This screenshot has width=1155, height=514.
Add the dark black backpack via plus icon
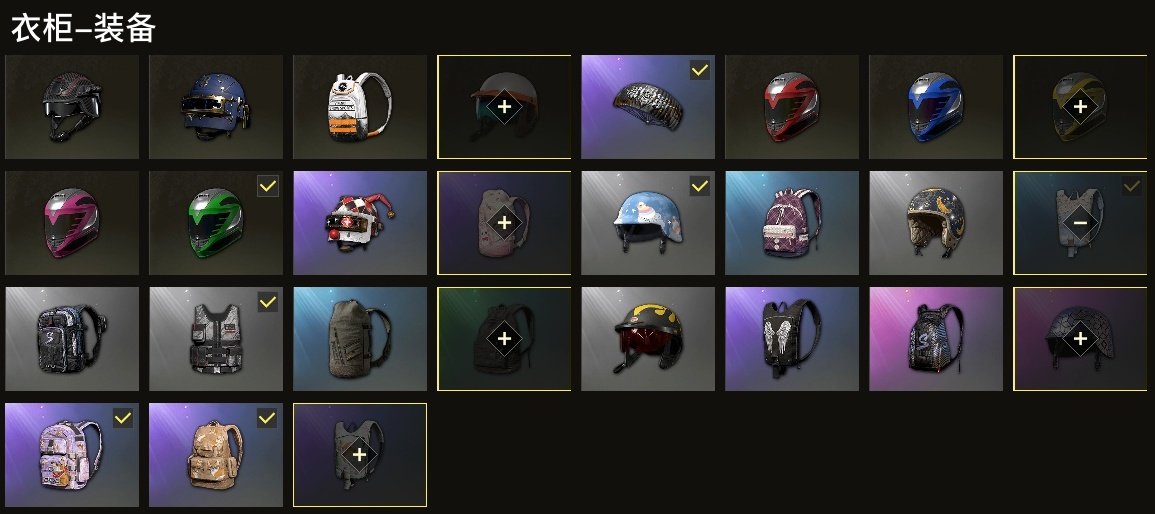(504, 339)
